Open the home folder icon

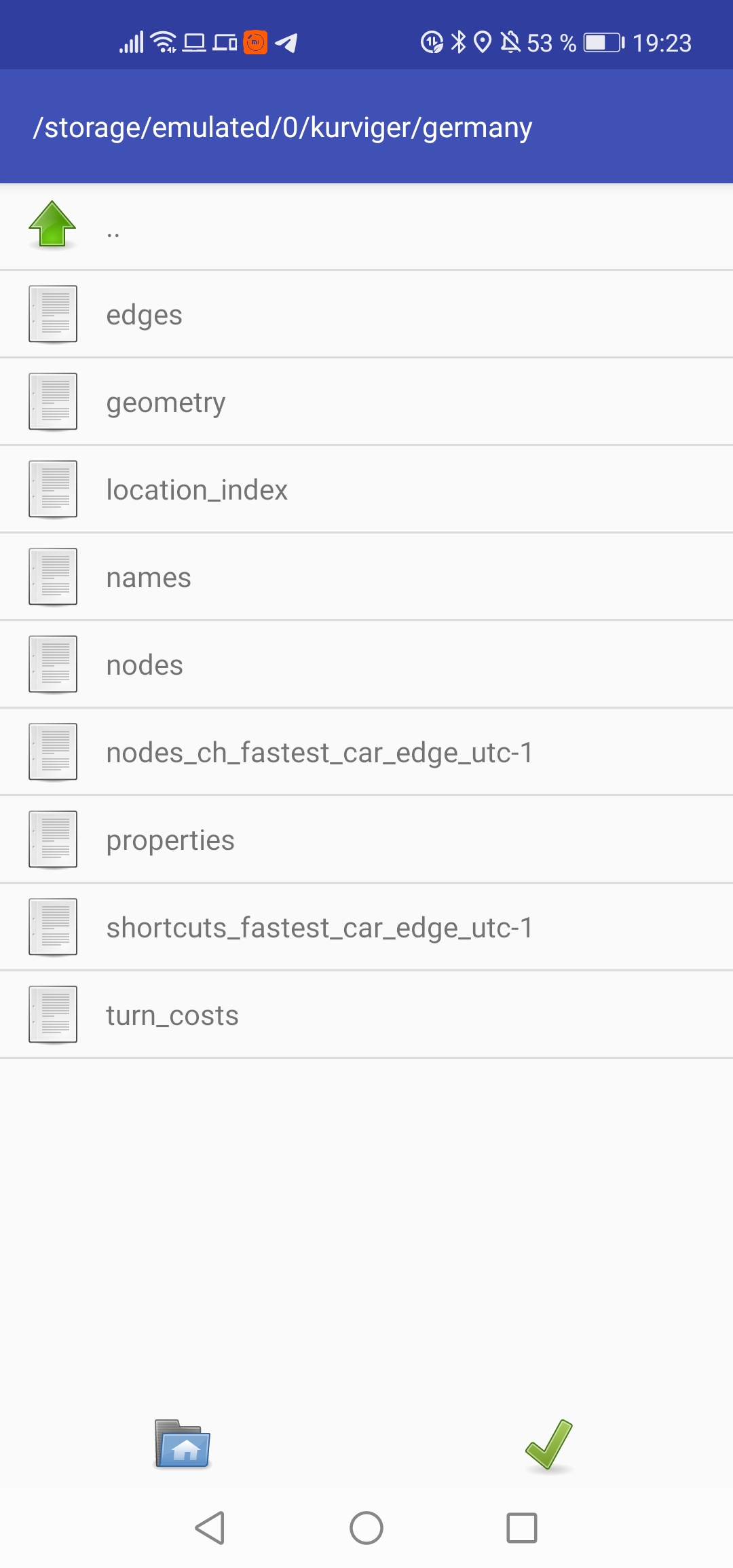(x=183, y=1444)
